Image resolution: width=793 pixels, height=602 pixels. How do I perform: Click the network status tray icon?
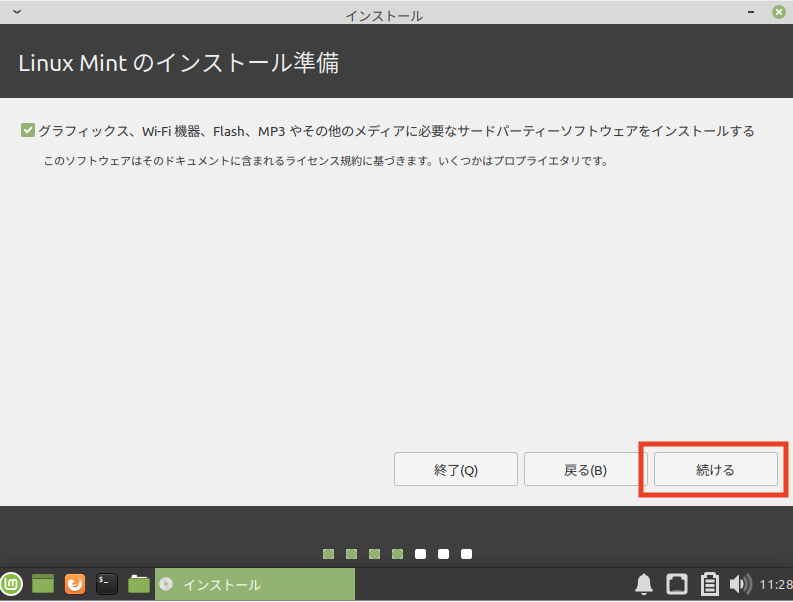677,584
